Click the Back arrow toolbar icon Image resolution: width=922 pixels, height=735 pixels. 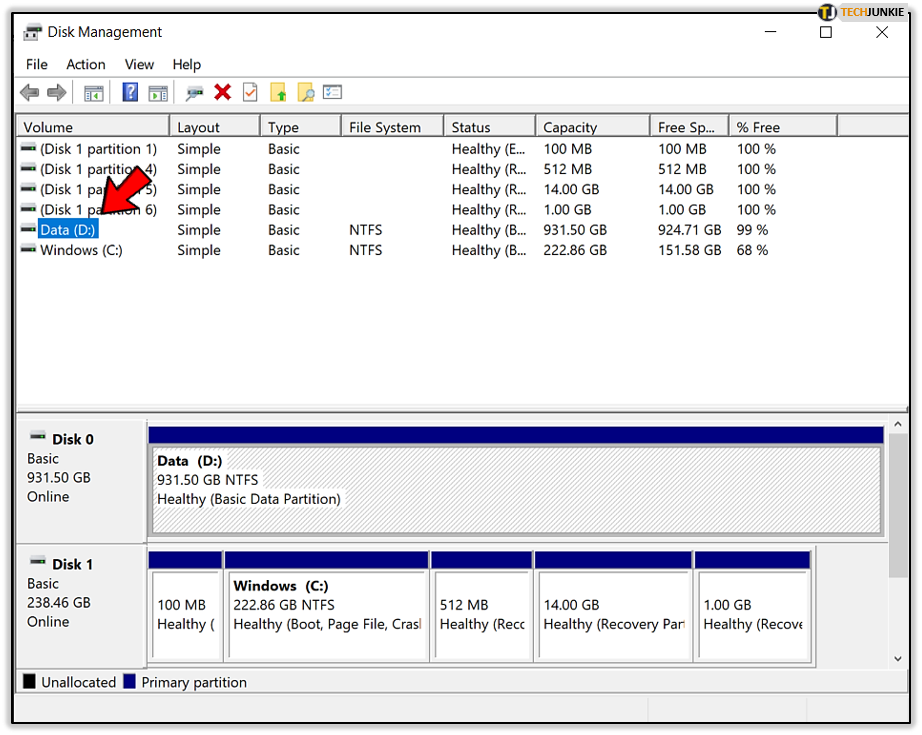point(29,92)
